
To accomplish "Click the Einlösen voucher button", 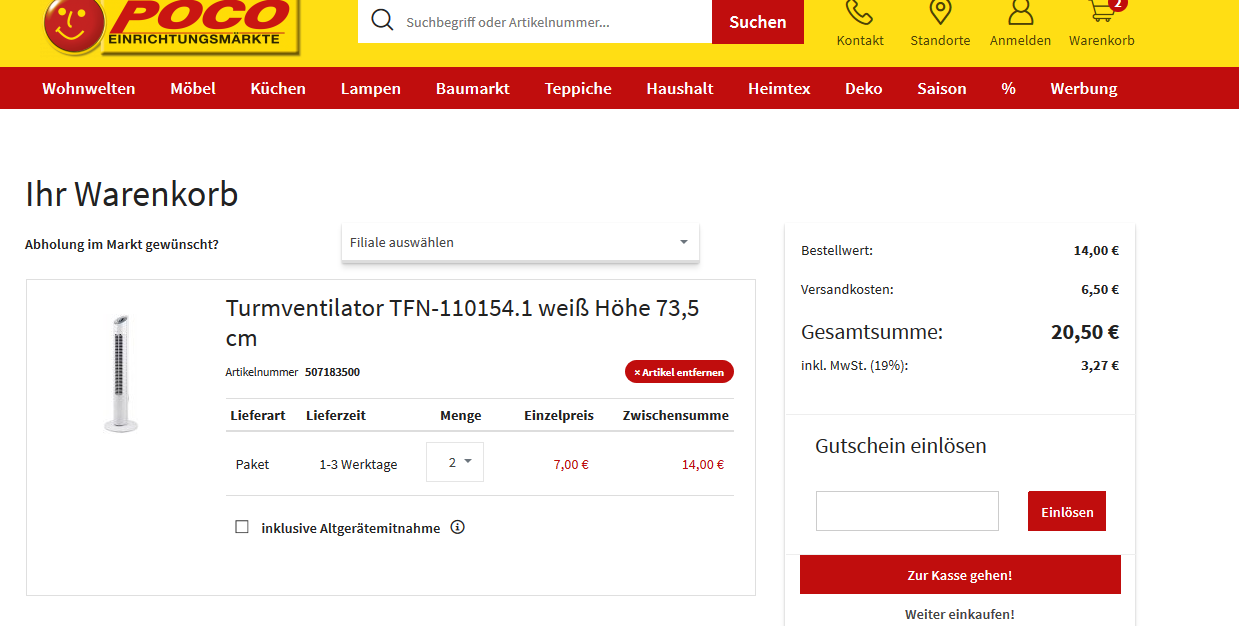I will coord(1066,511).
